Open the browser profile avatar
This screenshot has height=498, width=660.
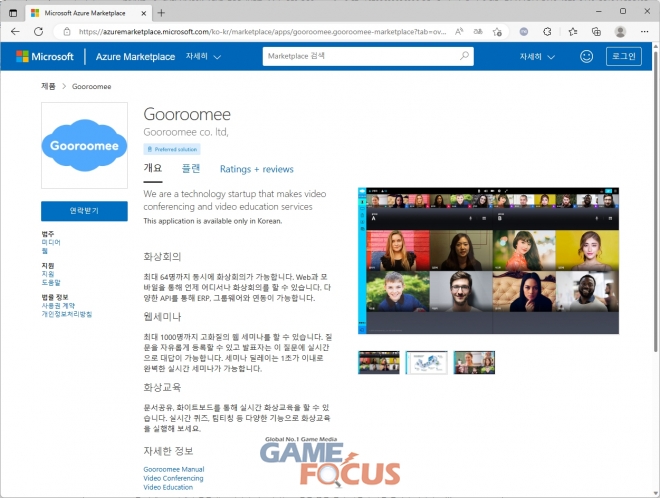click(x=620, y=32)
